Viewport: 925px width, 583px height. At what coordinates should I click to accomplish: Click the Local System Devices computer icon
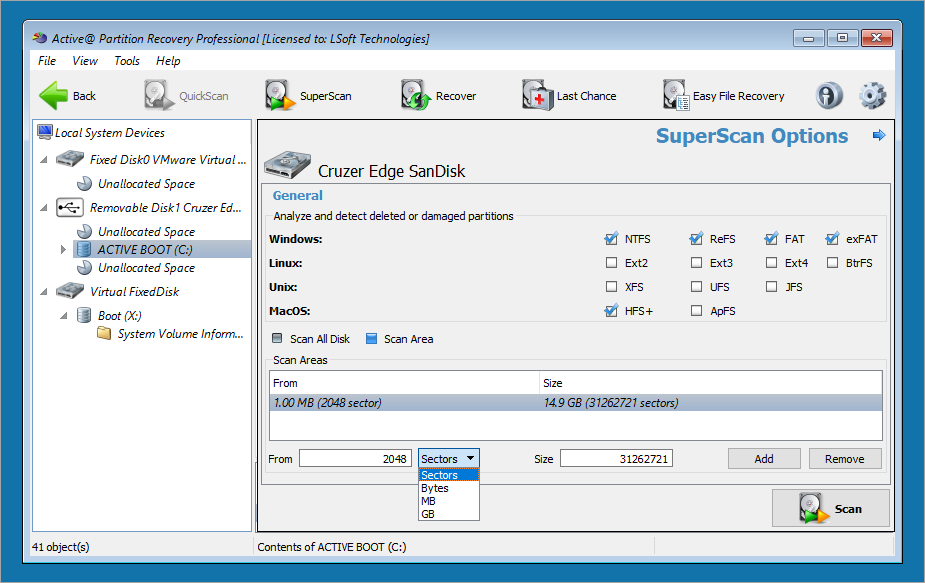tap(45, 132)
